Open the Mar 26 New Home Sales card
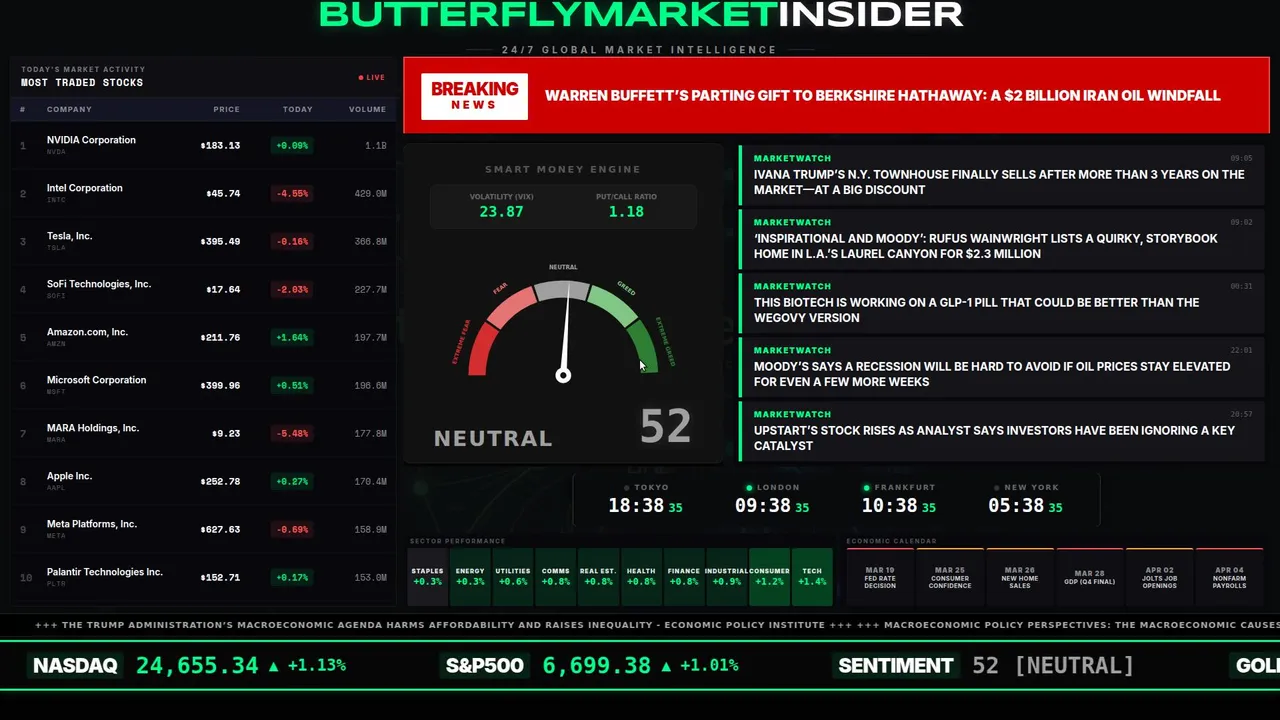 coord(1020,577)
